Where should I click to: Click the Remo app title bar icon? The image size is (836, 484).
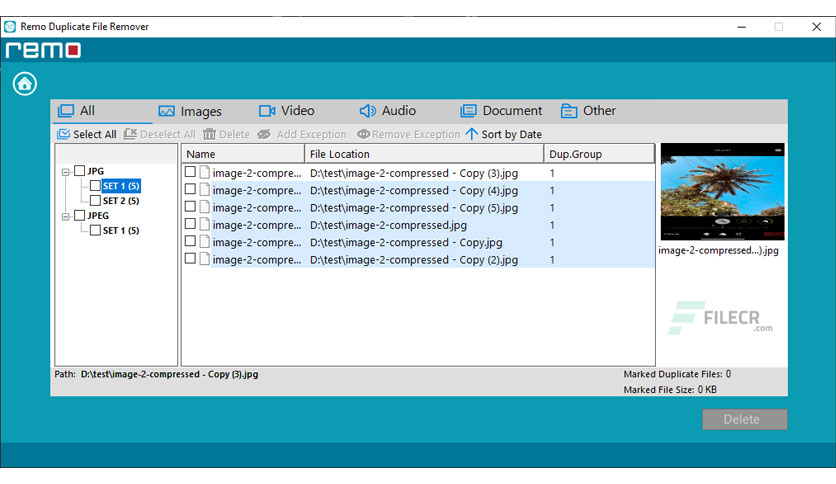click(x=10, y=27)
